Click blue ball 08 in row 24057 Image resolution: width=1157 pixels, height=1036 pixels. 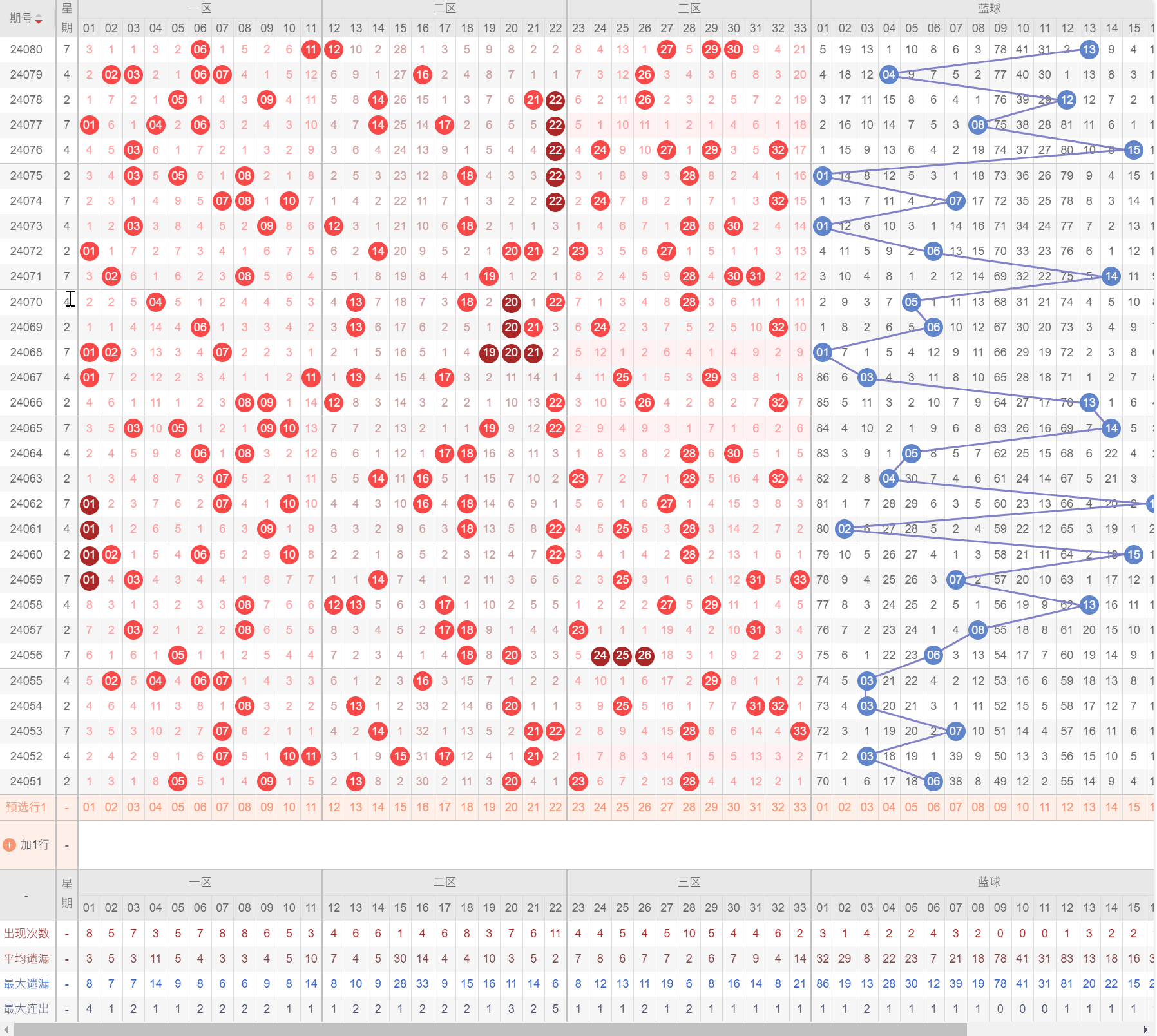coord(978,630)
